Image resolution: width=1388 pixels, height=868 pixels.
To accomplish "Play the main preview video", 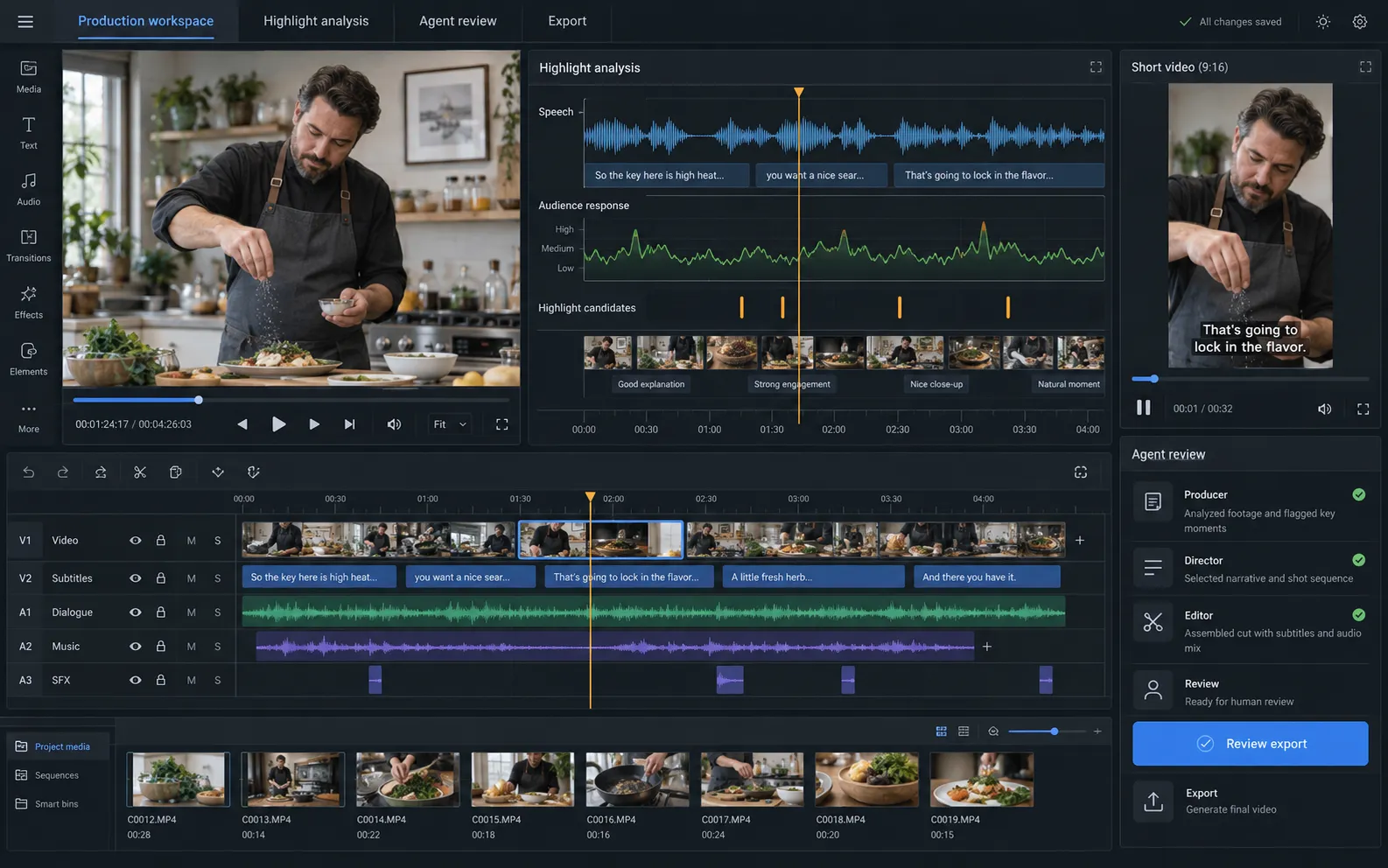I will click(278, 424).
